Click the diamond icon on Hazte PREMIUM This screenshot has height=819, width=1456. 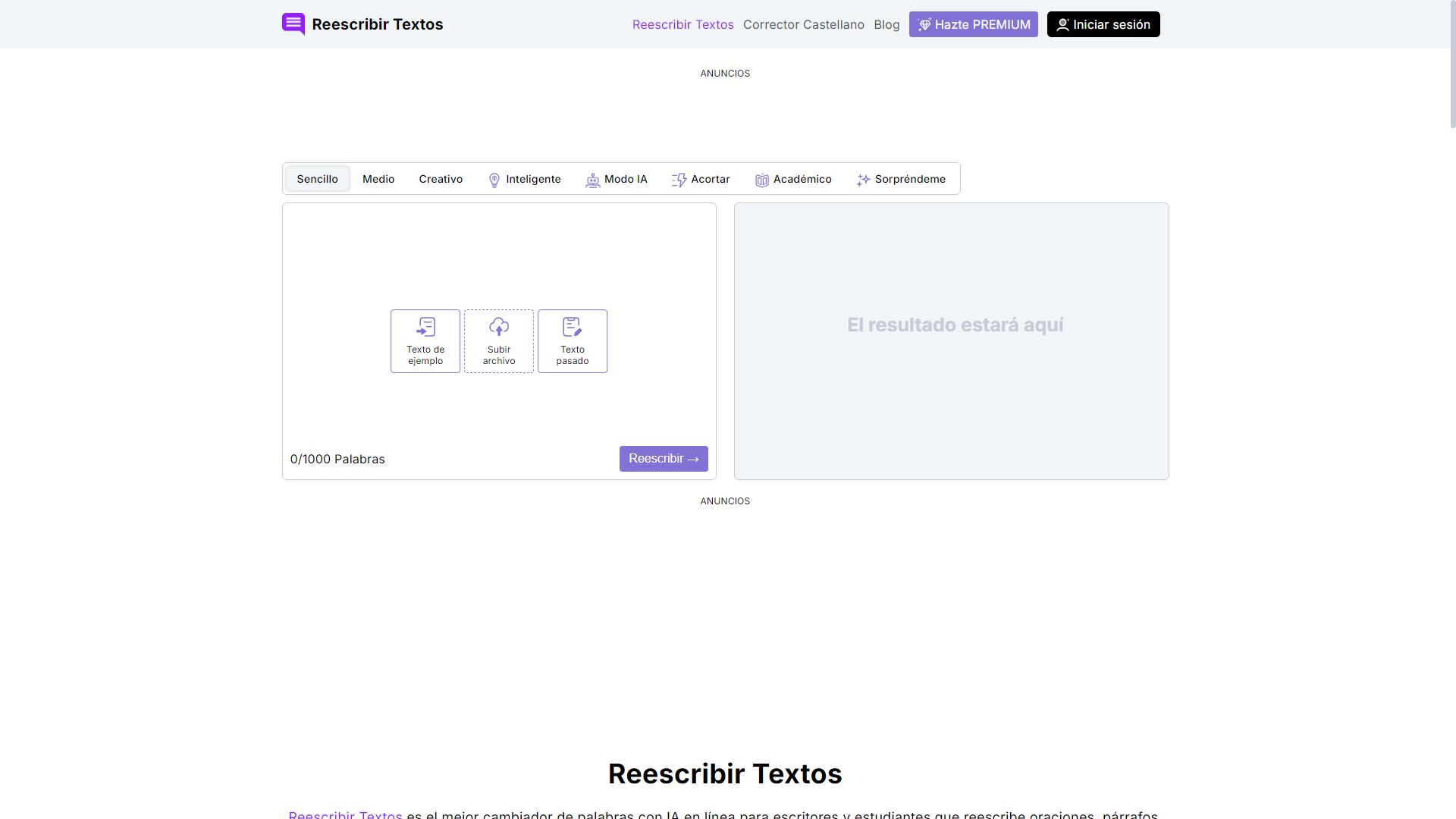tap(924, 24)
